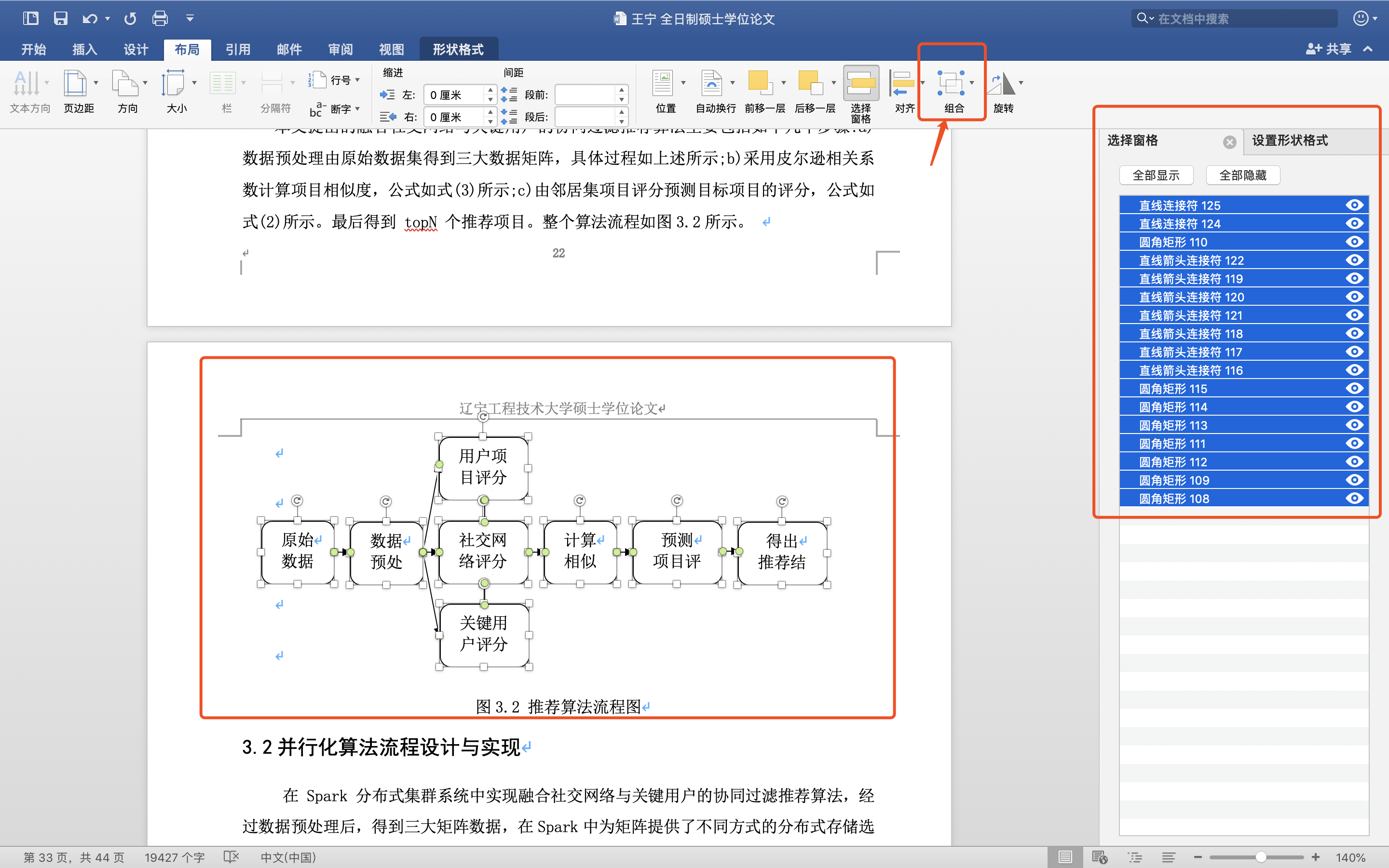The width and height of the screenshot is (1389, 868).
Task: Hide 直线连接符 125 with eye icon
Action: tap(1354, 205)
